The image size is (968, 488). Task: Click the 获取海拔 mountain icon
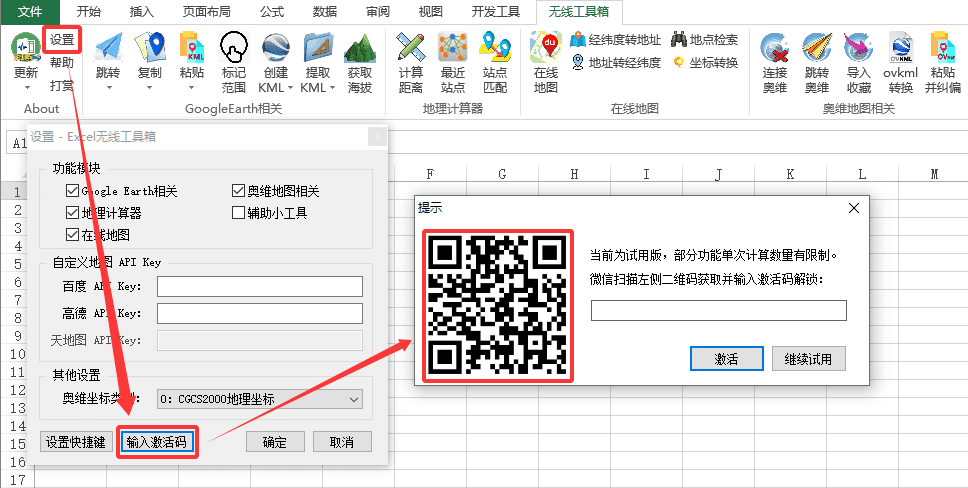click(x=360, y=48)
